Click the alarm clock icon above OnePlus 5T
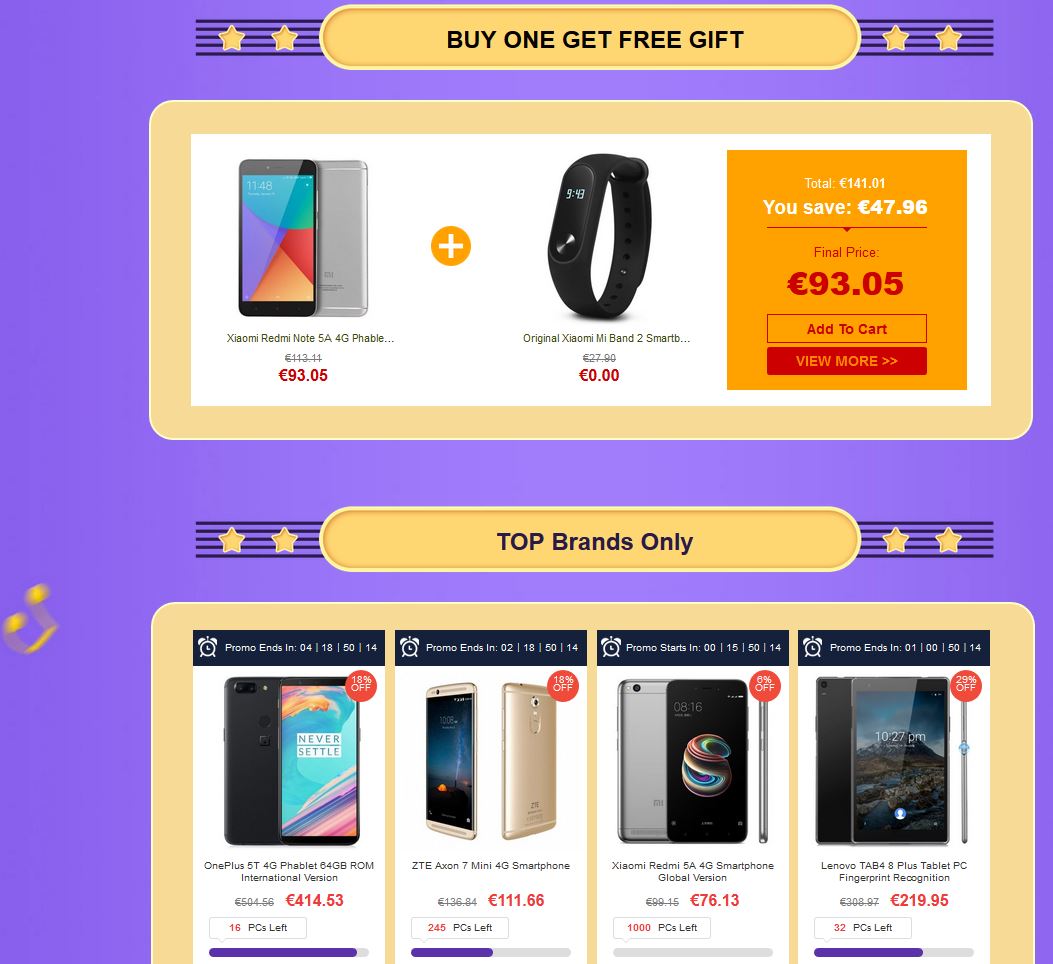 pyautogui.click(x=208, y=647)
